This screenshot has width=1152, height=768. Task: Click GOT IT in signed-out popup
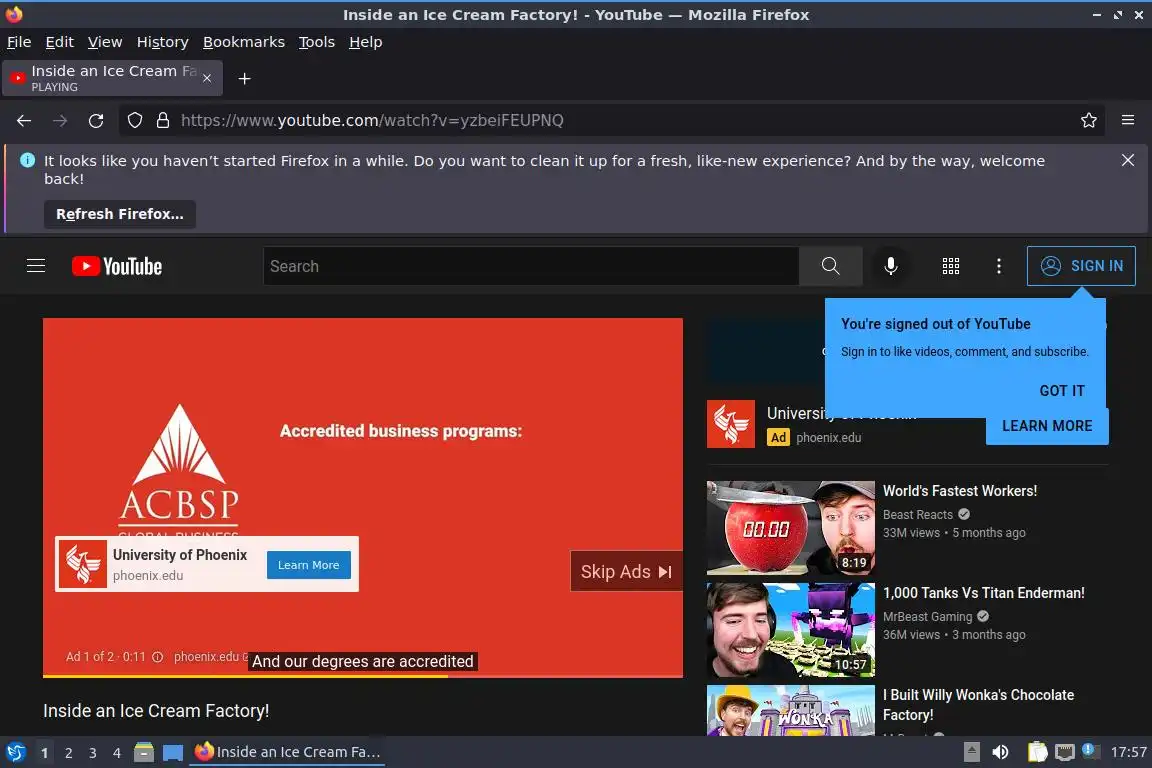click(1062, 391)
